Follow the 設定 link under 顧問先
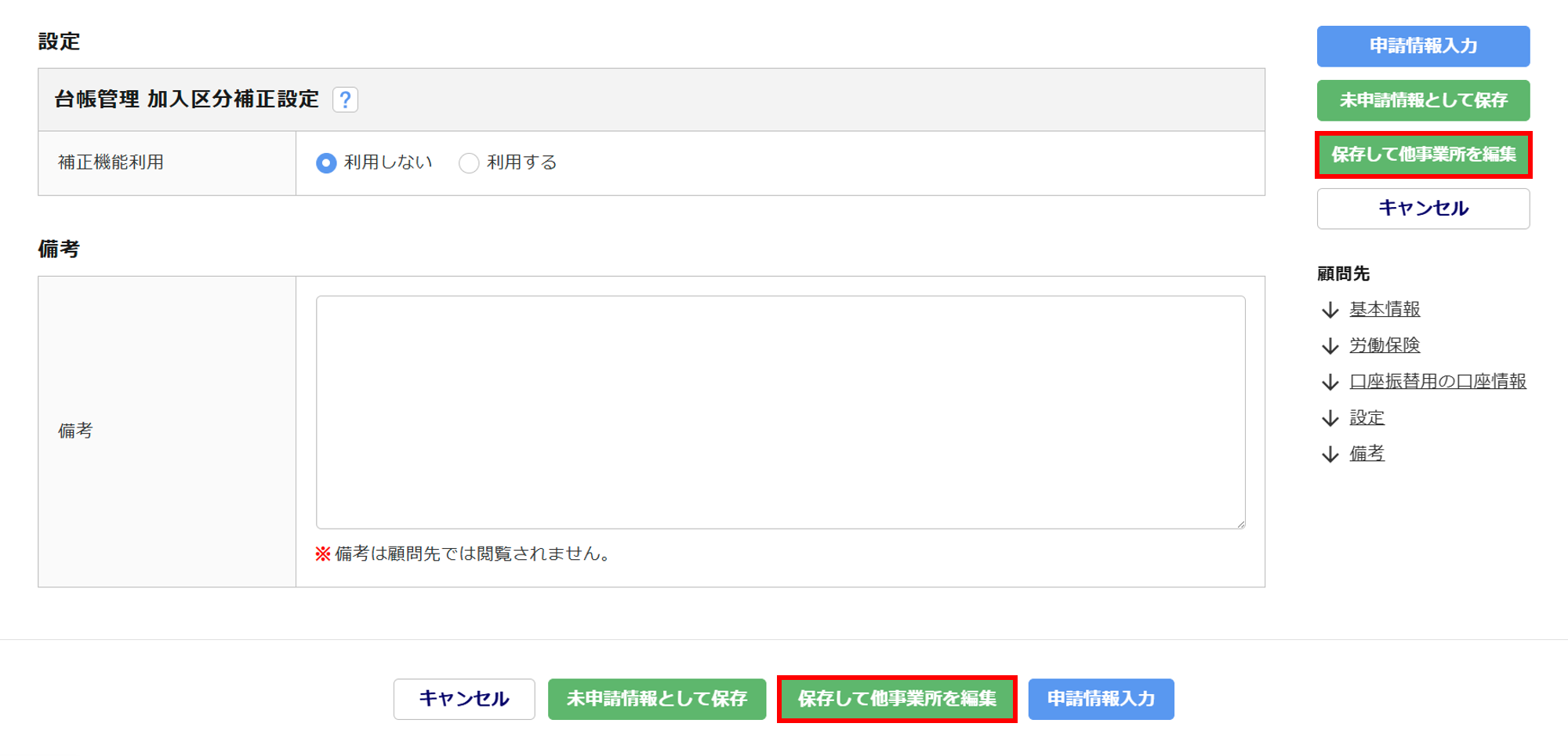 (x=1367, y=418)
